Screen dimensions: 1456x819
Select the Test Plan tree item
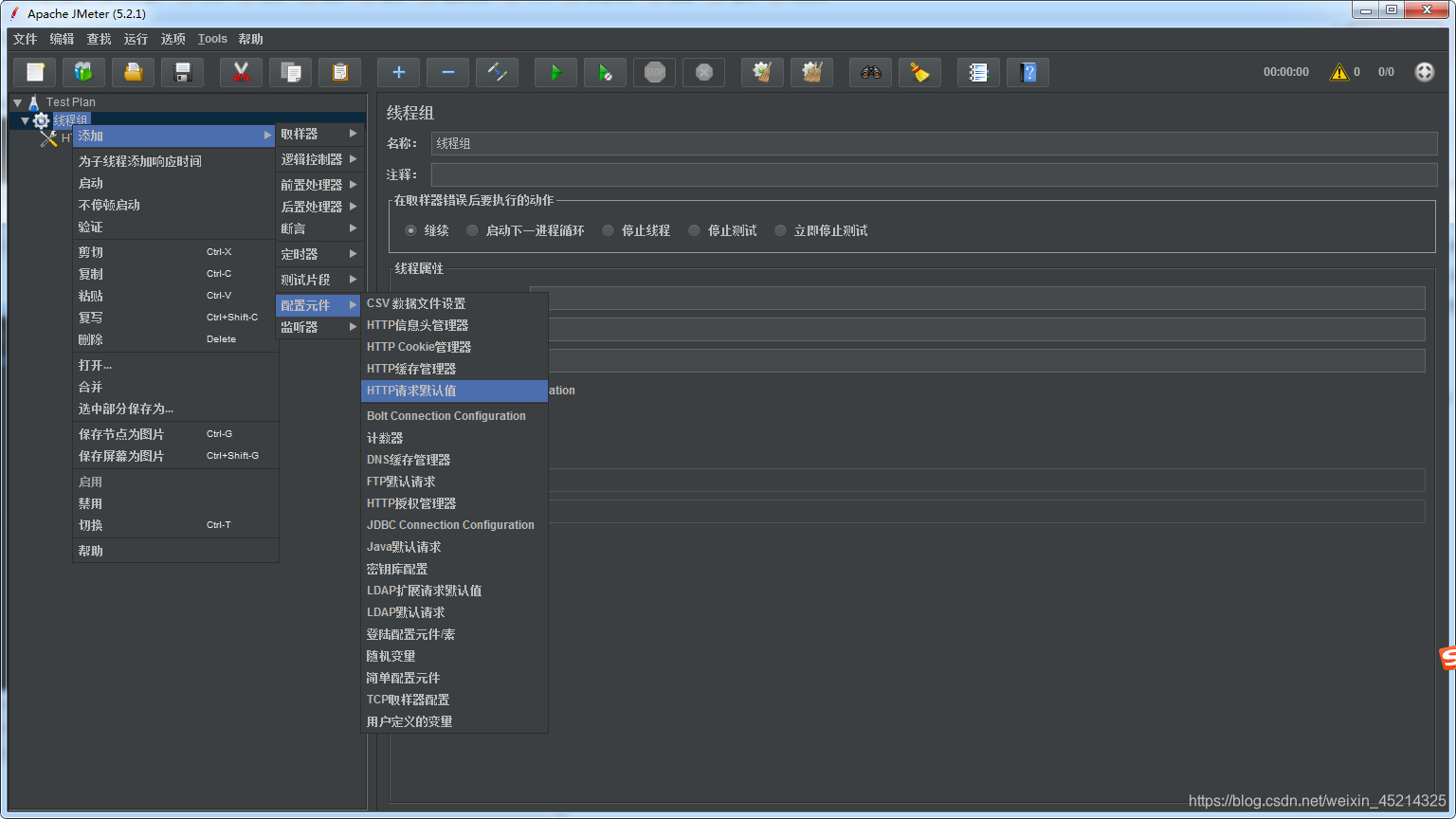[70, 102]
